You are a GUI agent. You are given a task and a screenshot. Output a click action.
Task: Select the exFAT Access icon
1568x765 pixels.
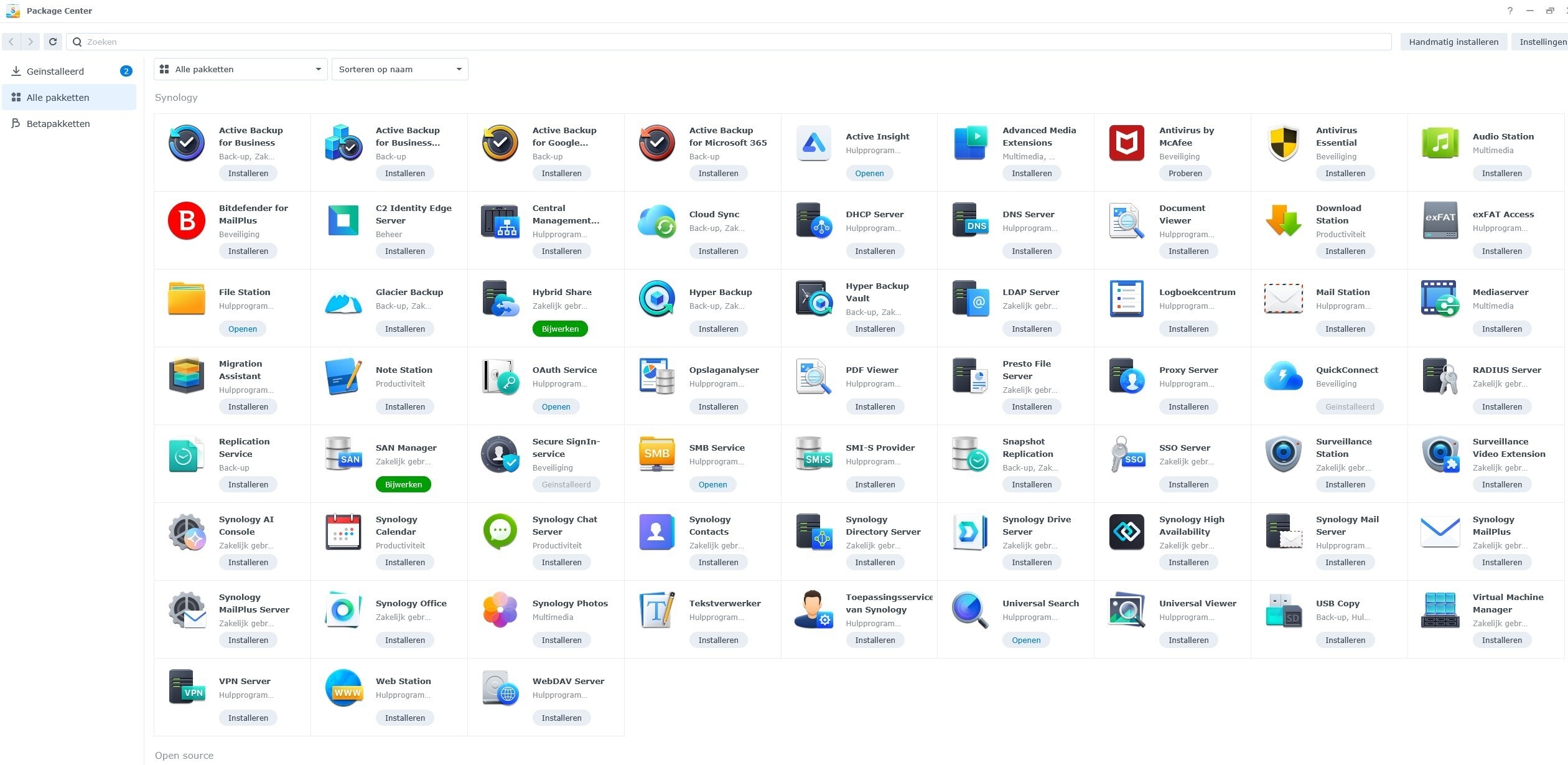click(x=1440, y=221)
